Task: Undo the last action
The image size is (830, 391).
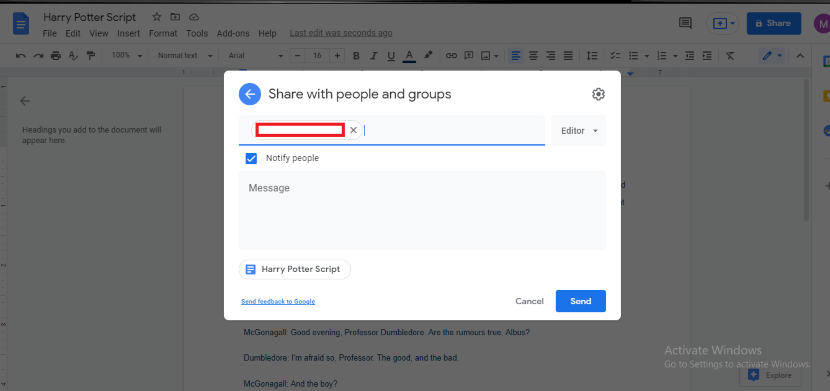Action: pyautogui.click(x=21, y=56)
